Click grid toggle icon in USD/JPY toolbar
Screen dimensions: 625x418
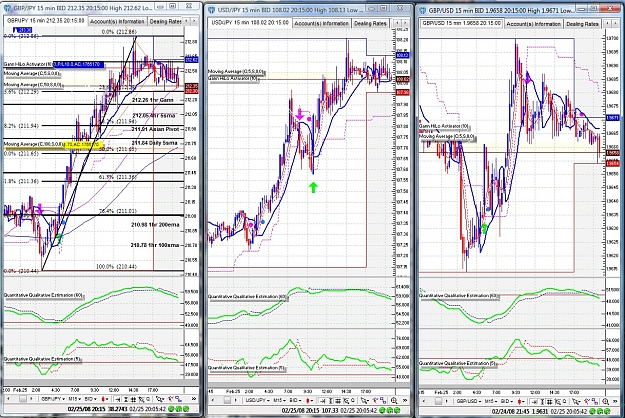[x=338, y=400]
